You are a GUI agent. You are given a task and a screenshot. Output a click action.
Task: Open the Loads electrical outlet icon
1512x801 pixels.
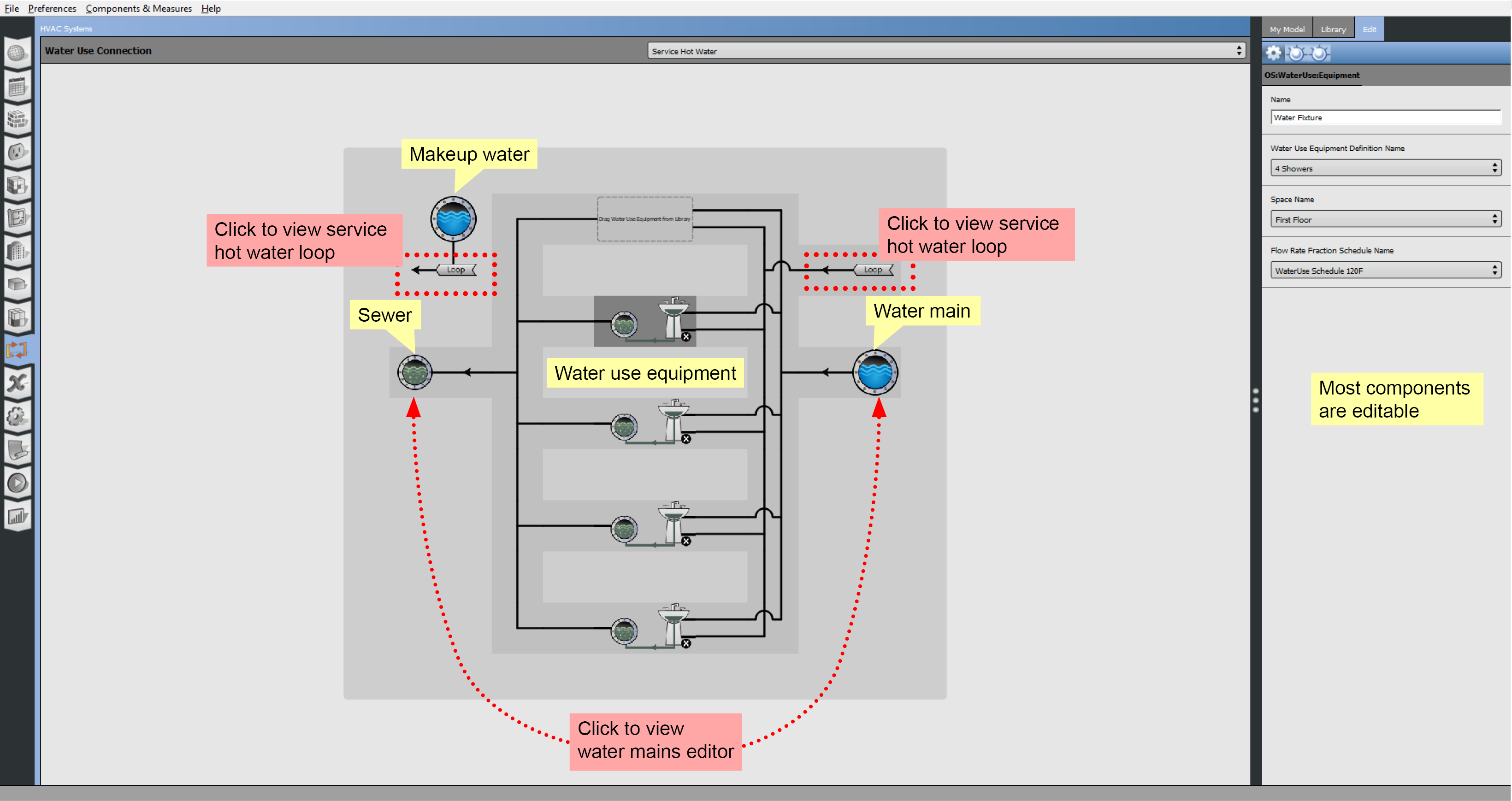(x=17, y=153)
